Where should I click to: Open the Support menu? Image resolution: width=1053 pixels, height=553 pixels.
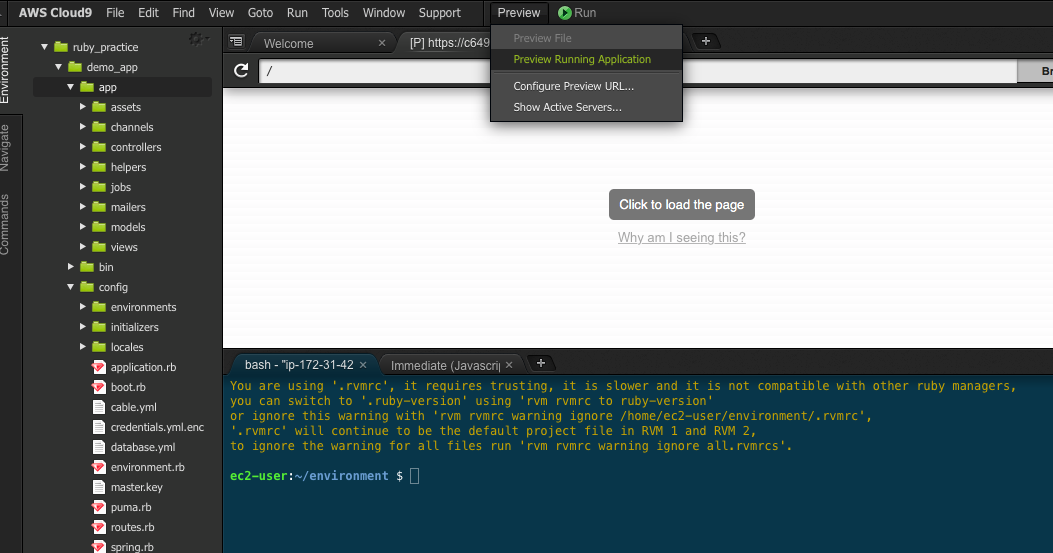coord(440,13)
